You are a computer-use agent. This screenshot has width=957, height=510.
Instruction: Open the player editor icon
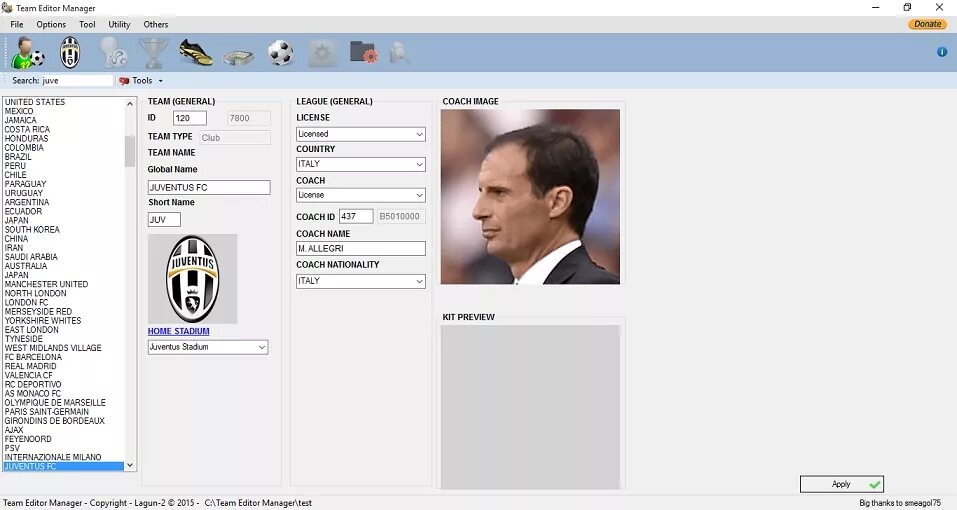pos(27,52)
